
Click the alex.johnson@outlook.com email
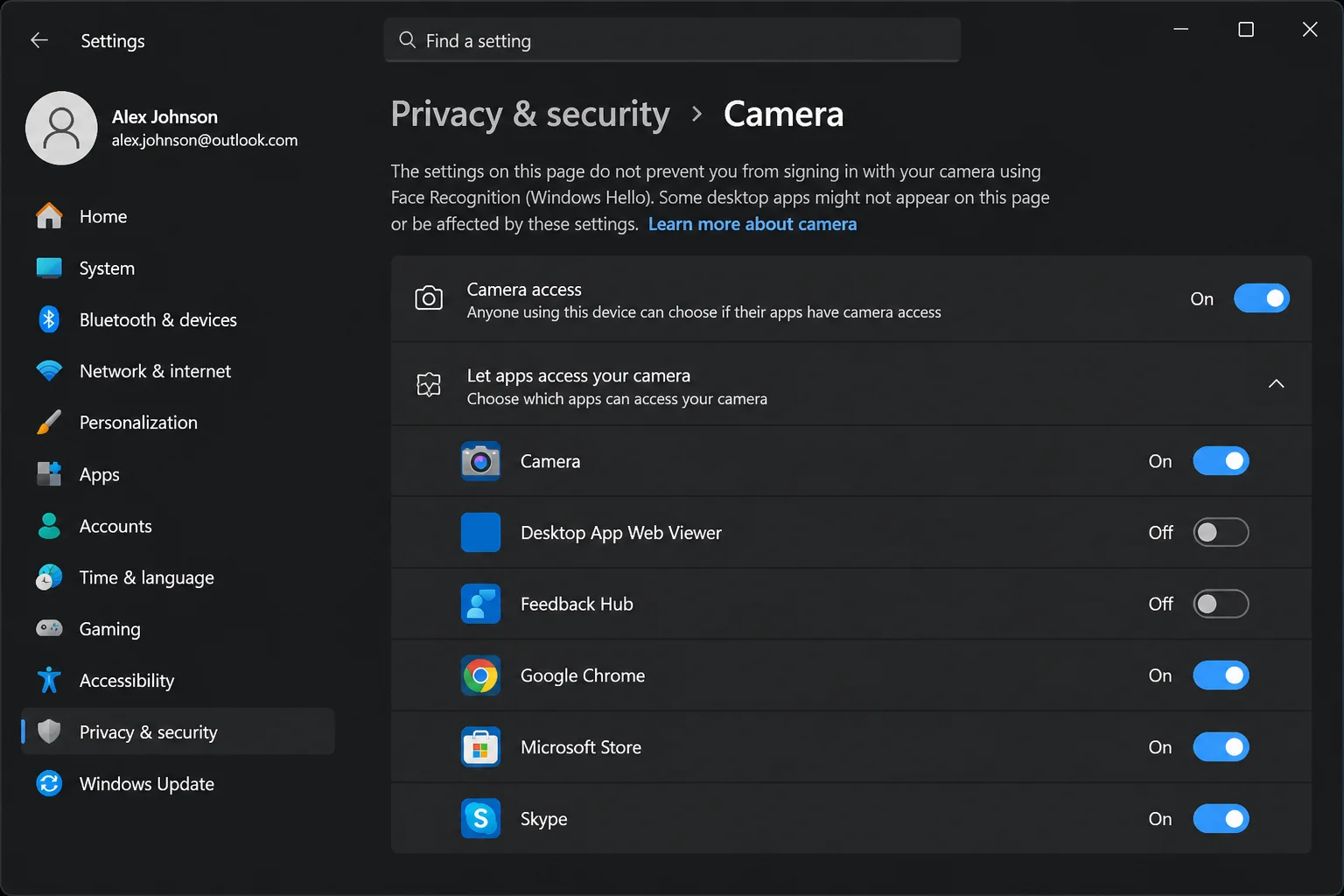click(x=205, y=140)
